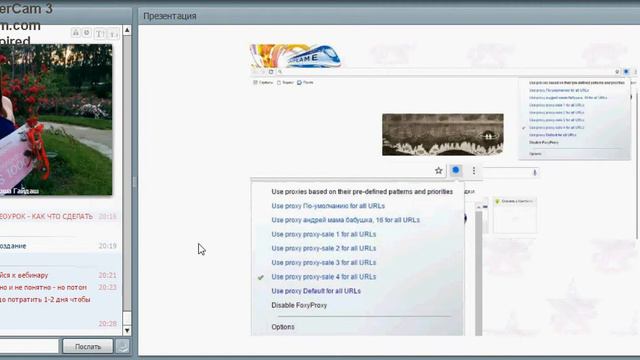Select 'Use proxy proxy-sale 2 for all URLs'
Viewport: 640px width, 360px height.
point(324,249)
